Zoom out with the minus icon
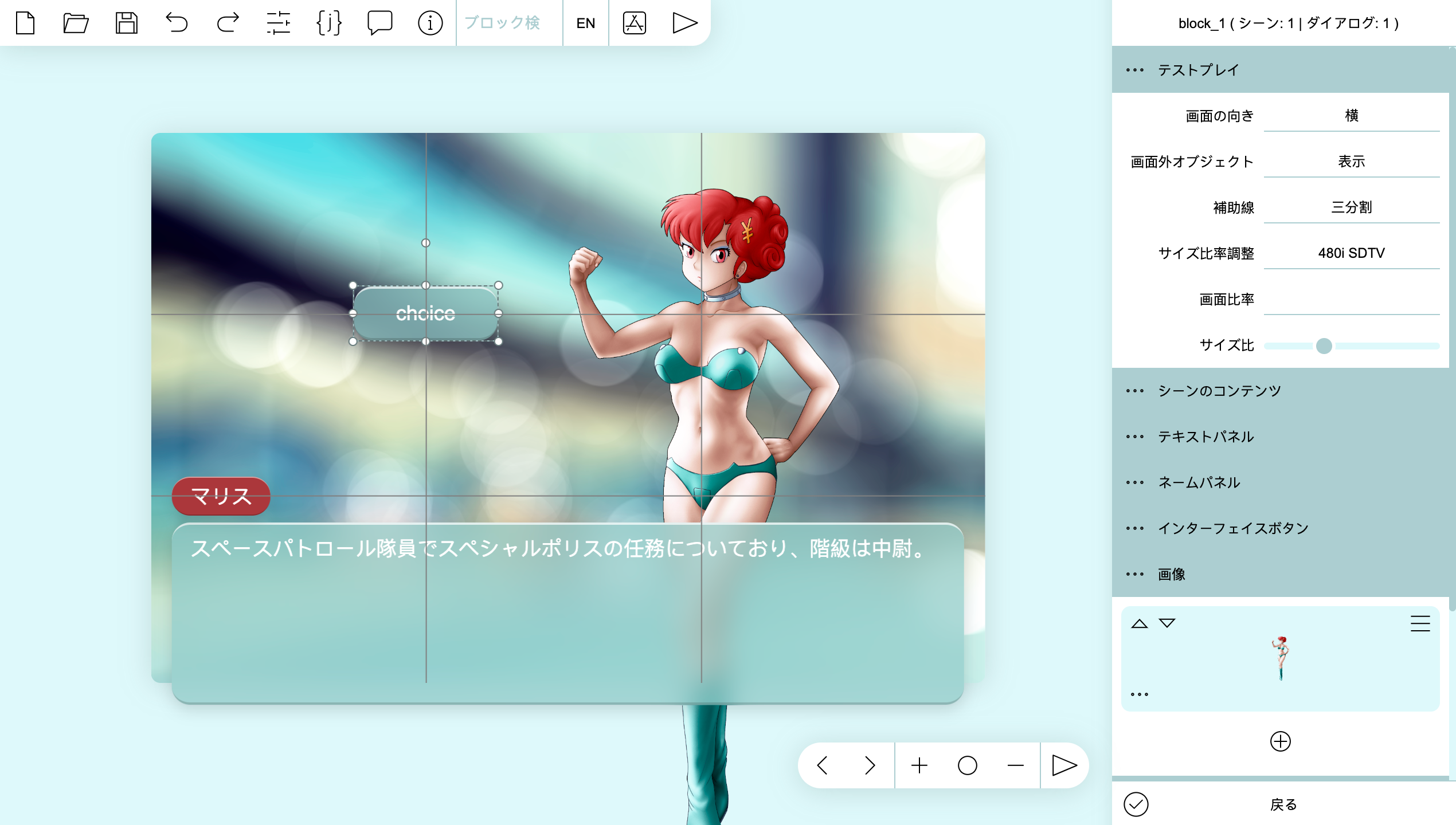Image resolution: width=1456 pixels, height=825 pixels. click(1016, 765)
